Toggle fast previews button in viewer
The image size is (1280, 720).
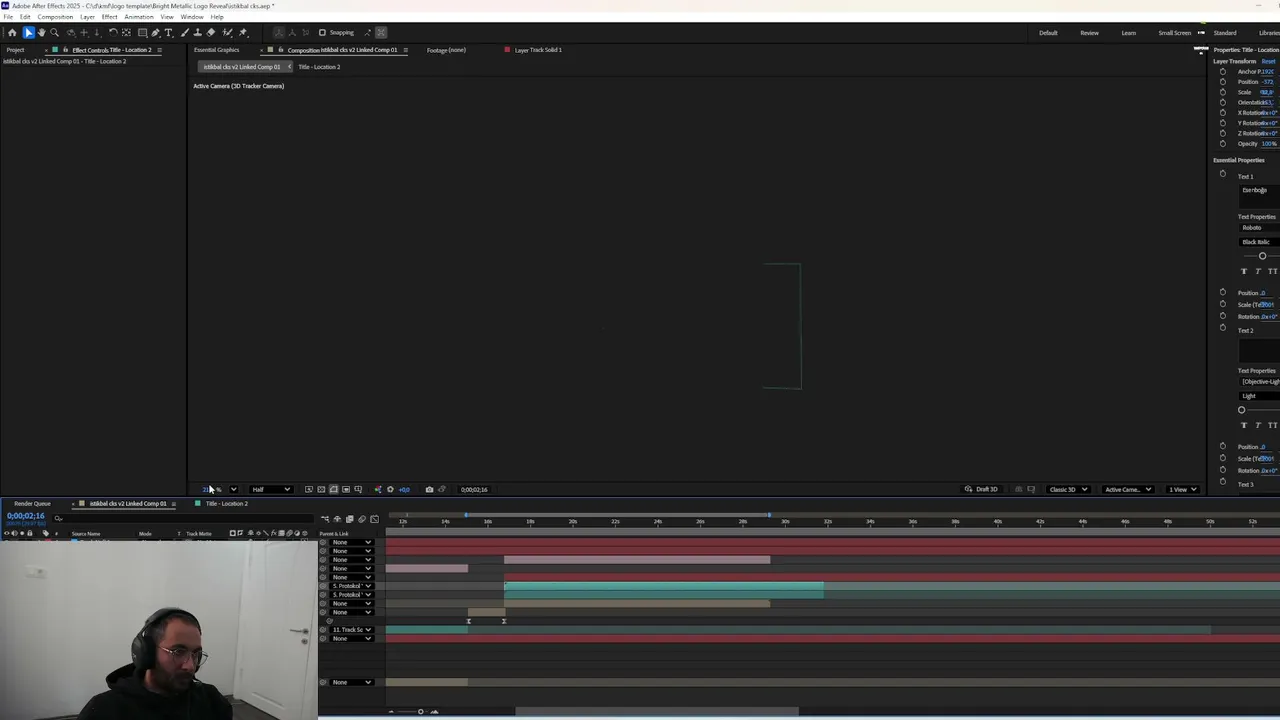pyautogui.click(x=308, y=489)
